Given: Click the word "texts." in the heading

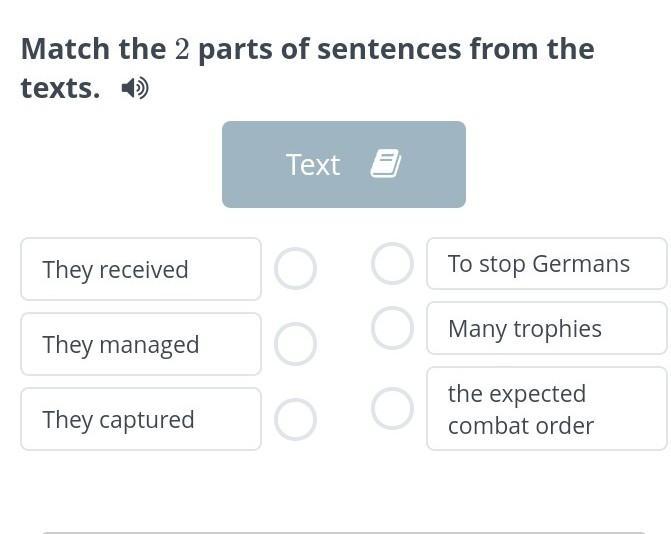Looking at the screenshot, I should (x=60, y=88).
